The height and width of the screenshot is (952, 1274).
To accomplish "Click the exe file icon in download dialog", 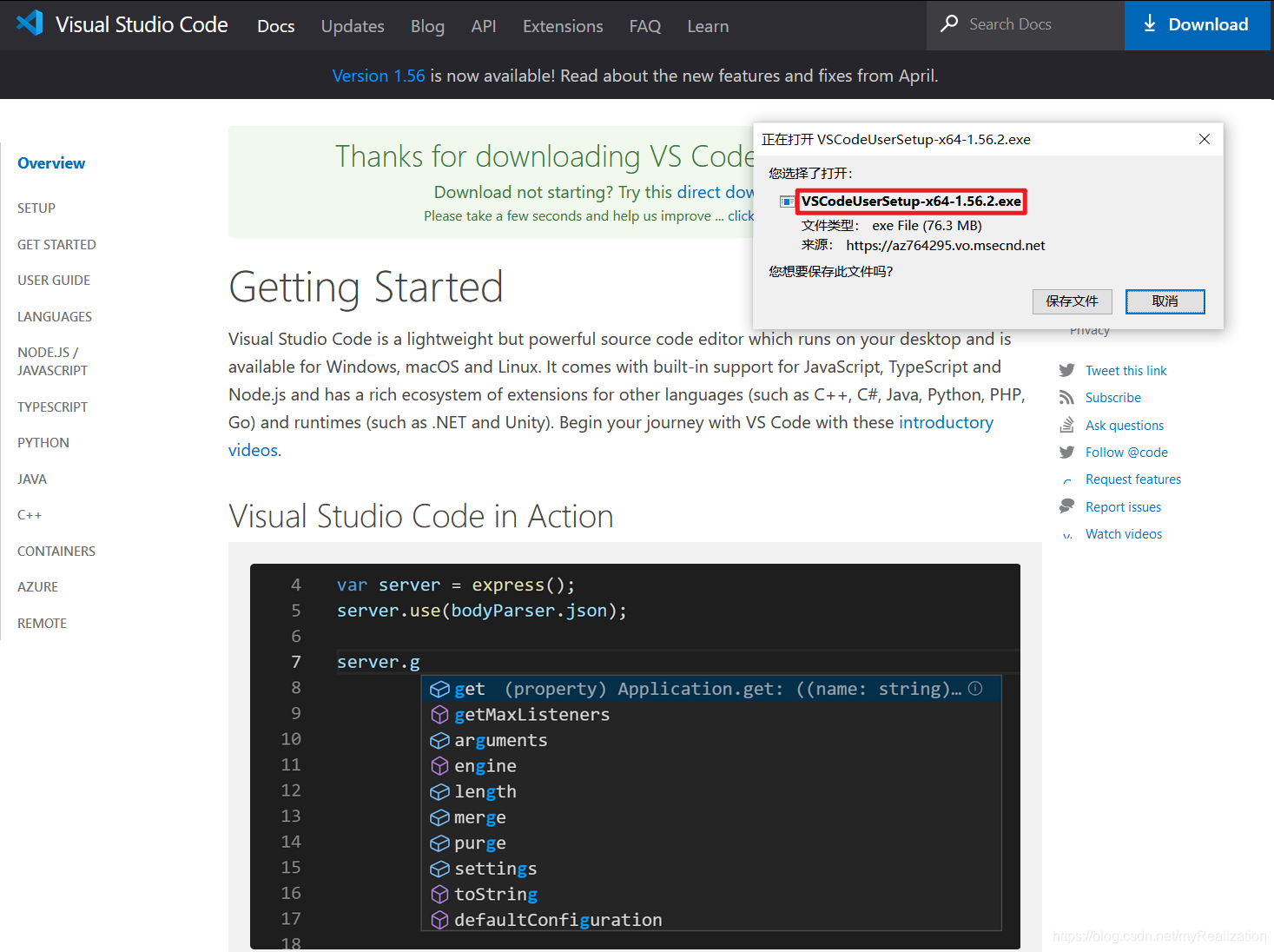I will (x=787, y=202).
